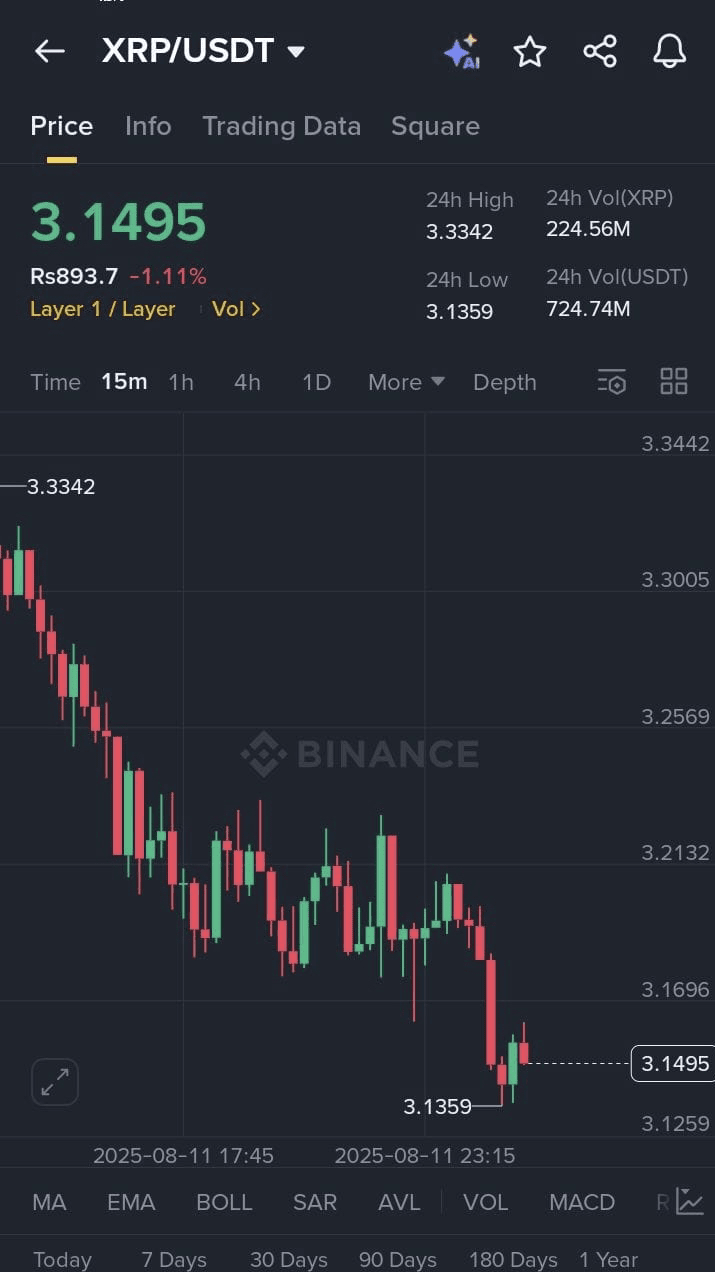Switch to the Trading Data tab
Image resolution: width=715 pixels, height=1272 pixels.
281,126
